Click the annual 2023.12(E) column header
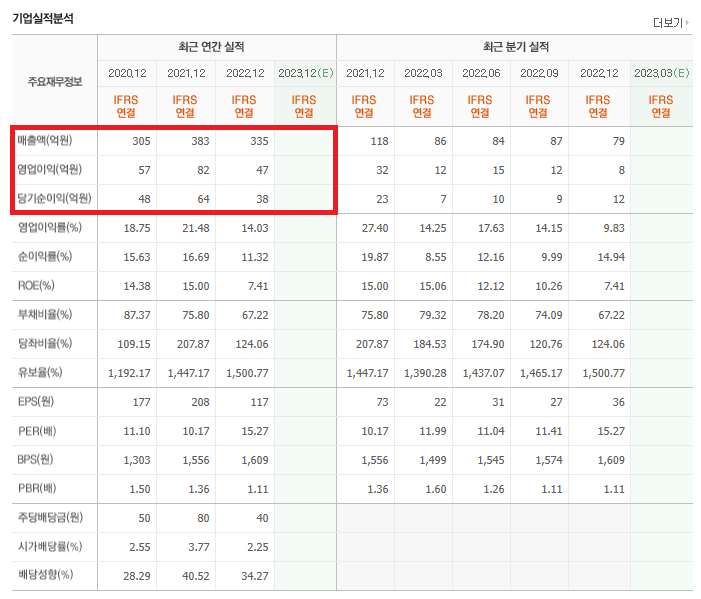Image resolution: width=701 pixels, height=599 pixels. [x=306, y=73]
